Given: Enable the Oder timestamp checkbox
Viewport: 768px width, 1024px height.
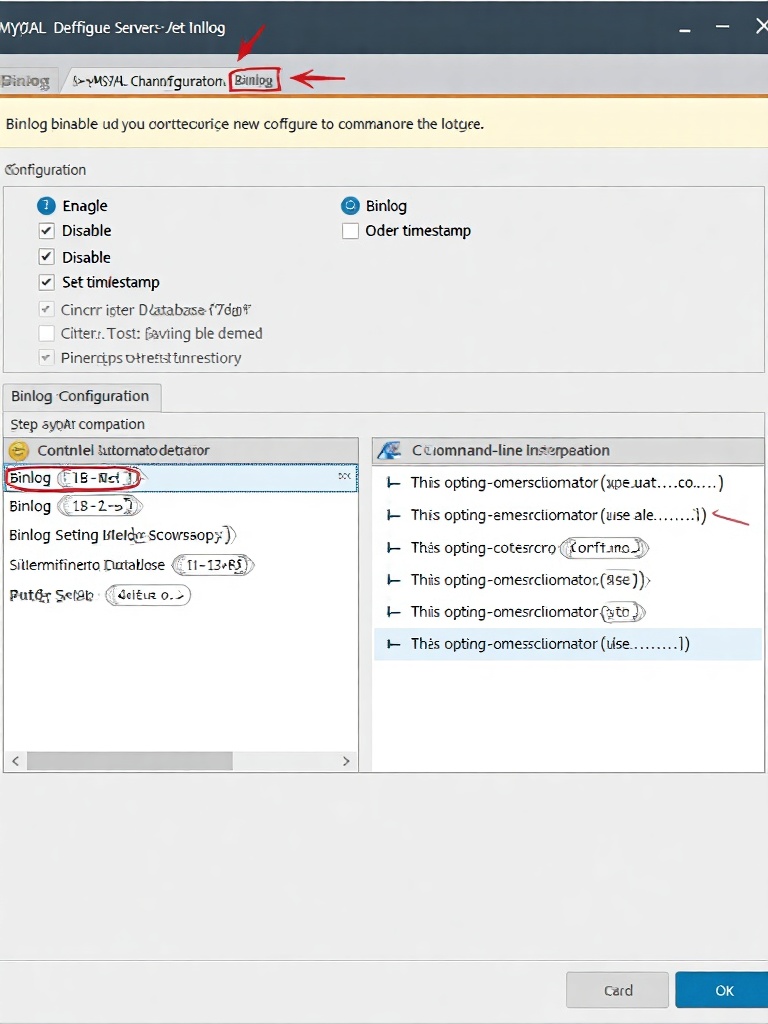Looking at the screenshot, I should (350, 230).
